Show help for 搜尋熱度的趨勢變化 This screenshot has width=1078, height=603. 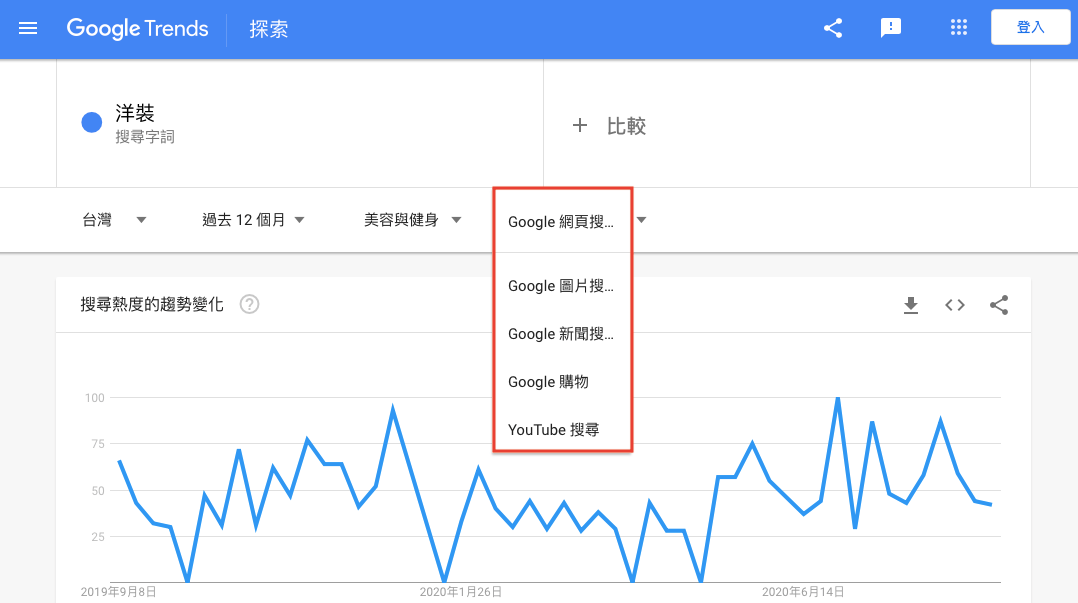pos(250,304)
